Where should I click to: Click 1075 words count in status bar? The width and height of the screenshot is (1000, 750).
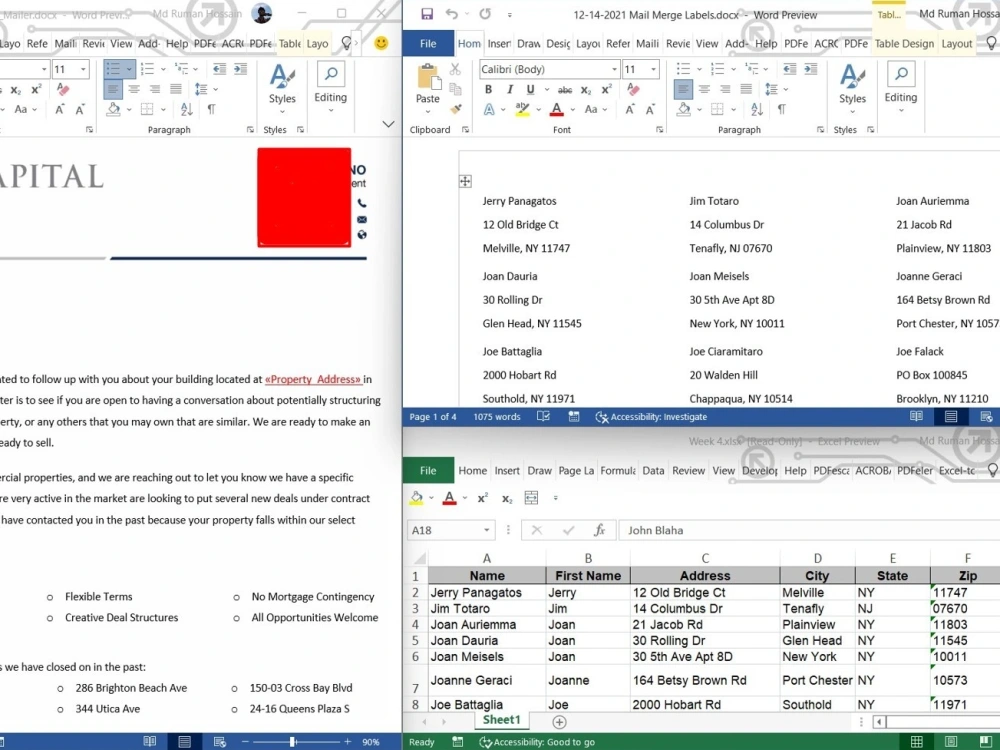click(497, 417)
